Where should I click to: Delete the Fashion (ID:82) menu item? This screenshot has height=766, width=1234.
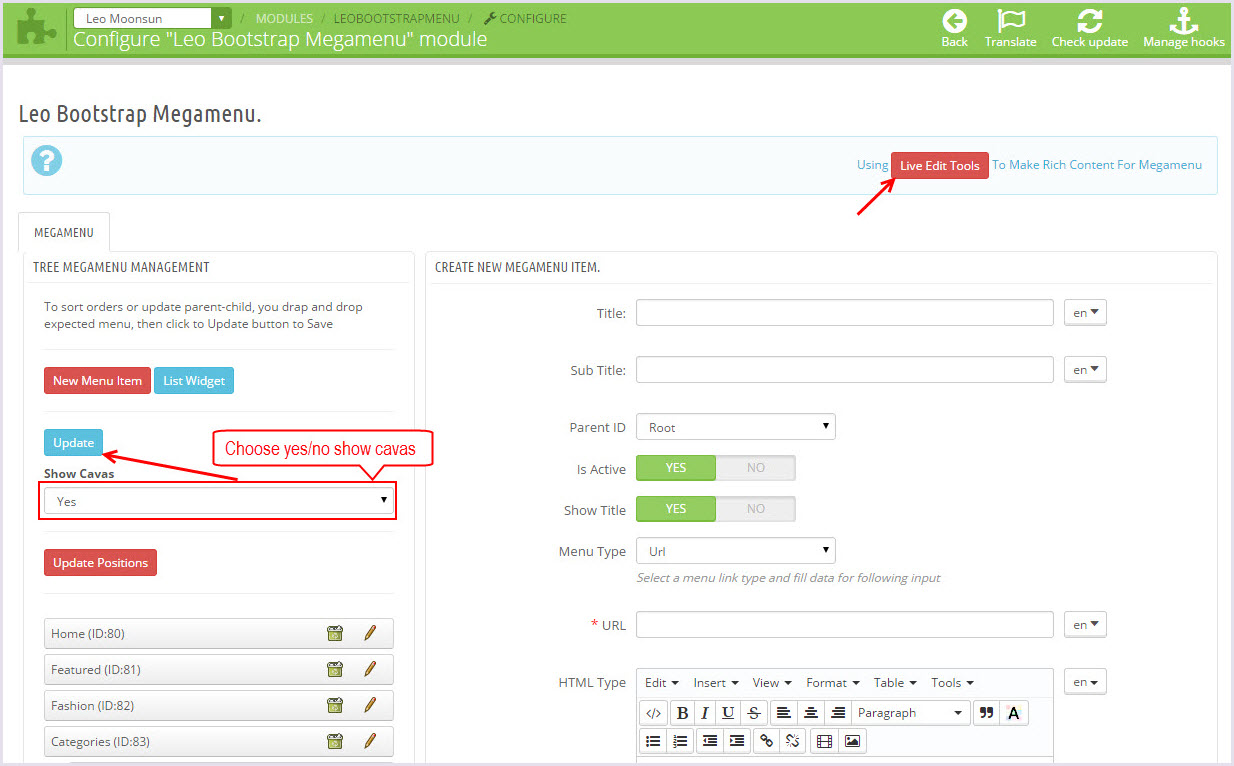tap(335, 705)
